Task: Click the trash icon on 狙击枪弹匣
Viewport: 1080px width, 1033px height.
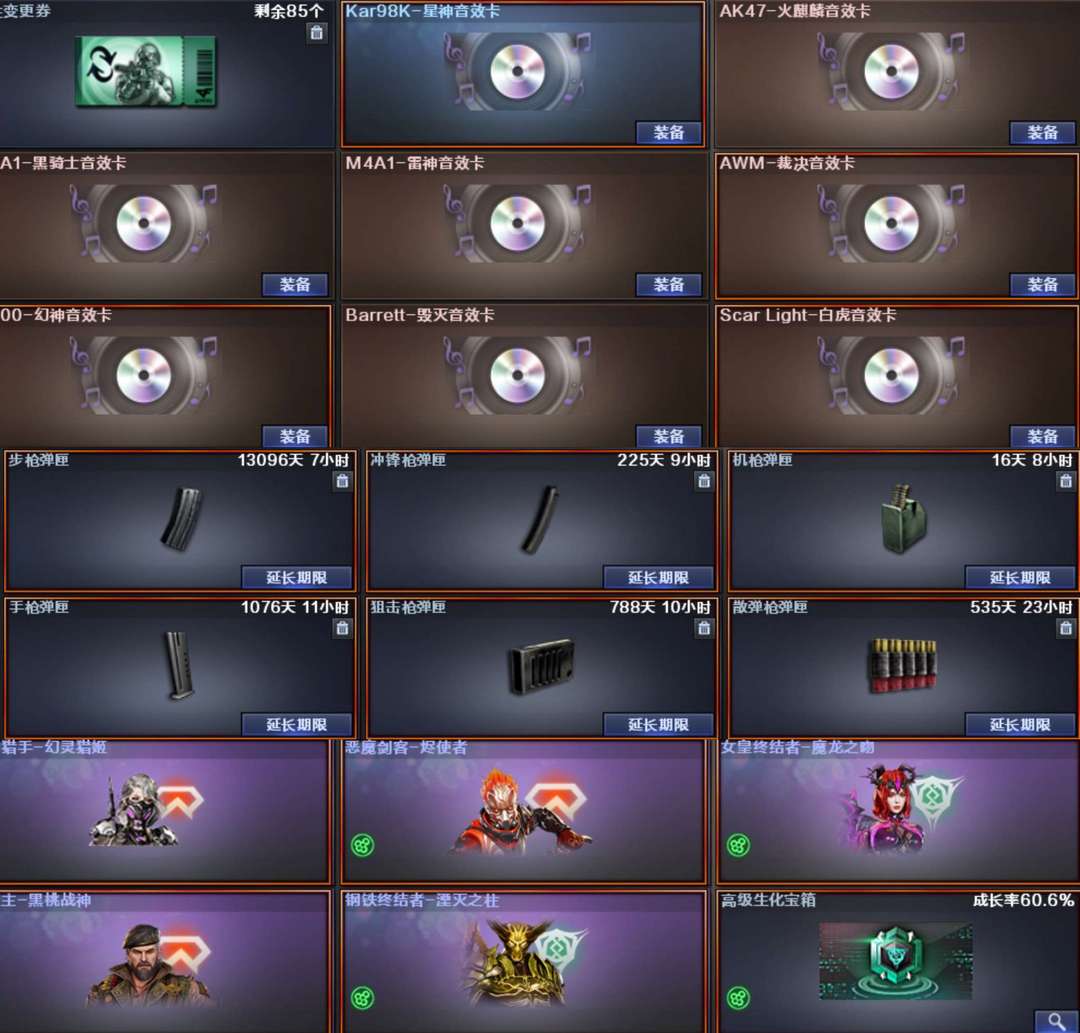Action: [x=704, y=628]
